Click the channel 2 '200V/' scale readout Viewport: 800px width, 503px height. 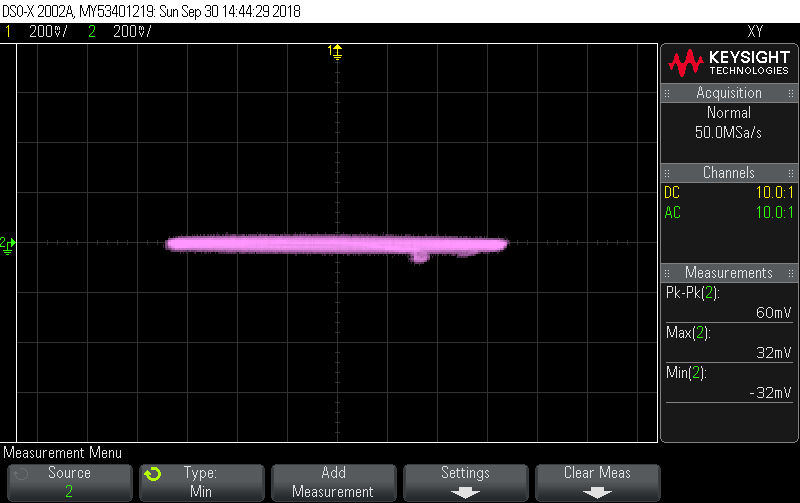point(132,32)
